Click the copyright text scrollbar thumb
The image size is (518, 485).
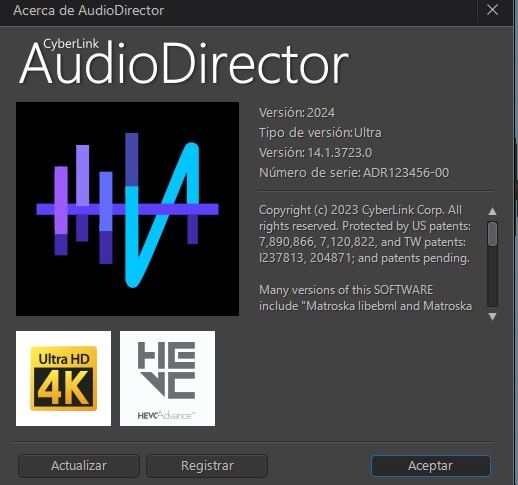click(x=492, y=234)
